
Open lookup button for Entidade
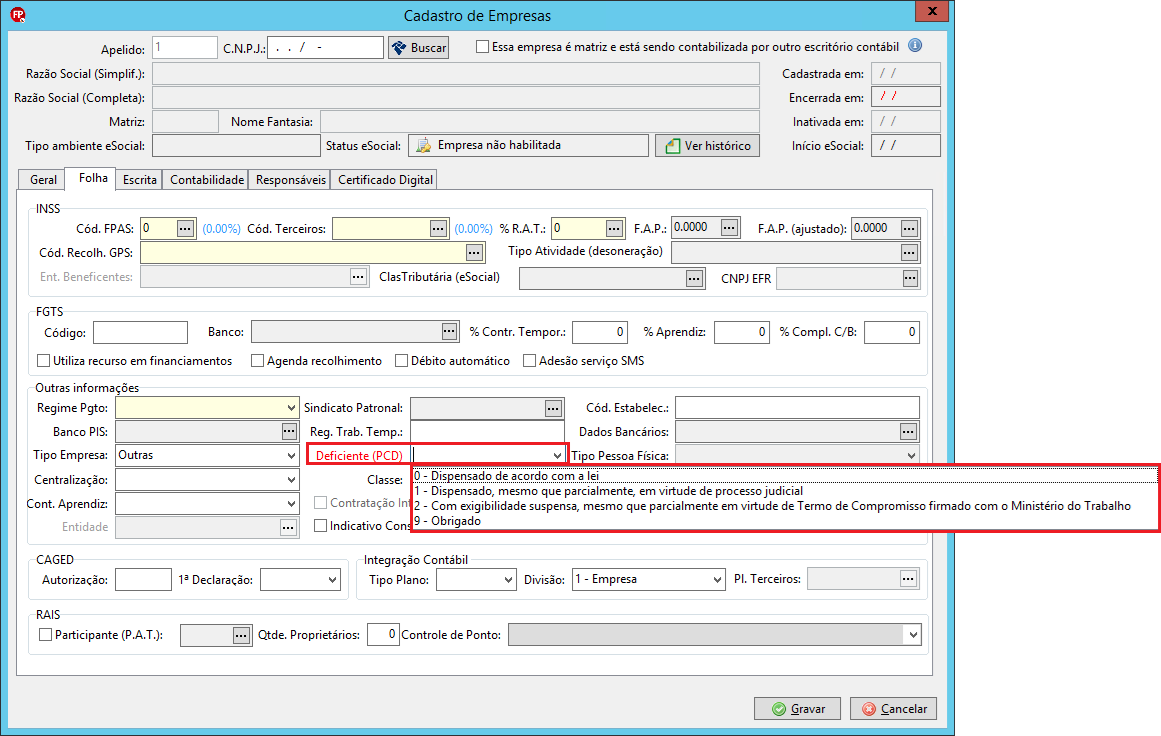pos(288,528)
